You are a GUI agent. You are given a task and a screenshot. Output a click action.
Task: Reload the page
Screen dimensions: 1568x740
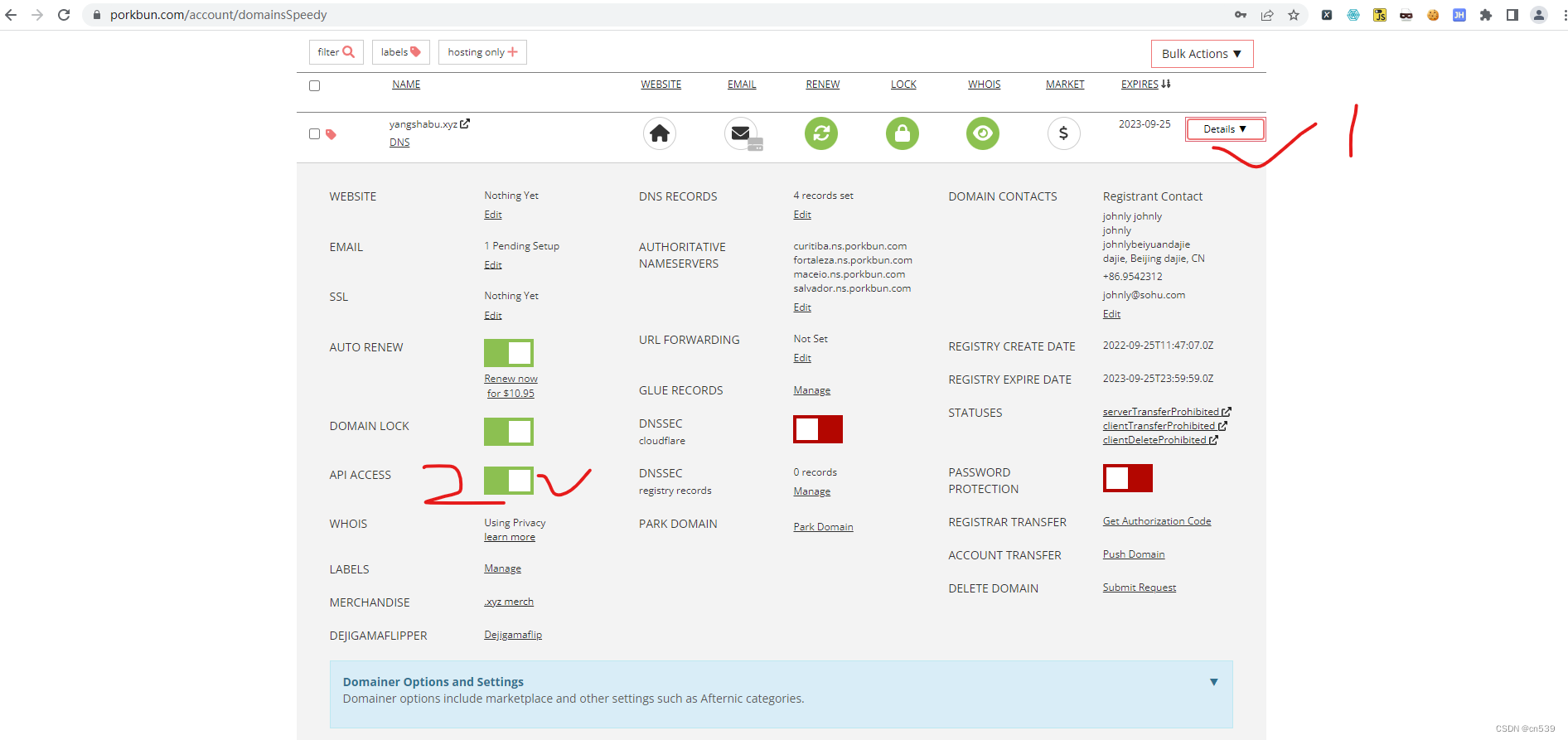pyautogui.click(x=64, y=15)
